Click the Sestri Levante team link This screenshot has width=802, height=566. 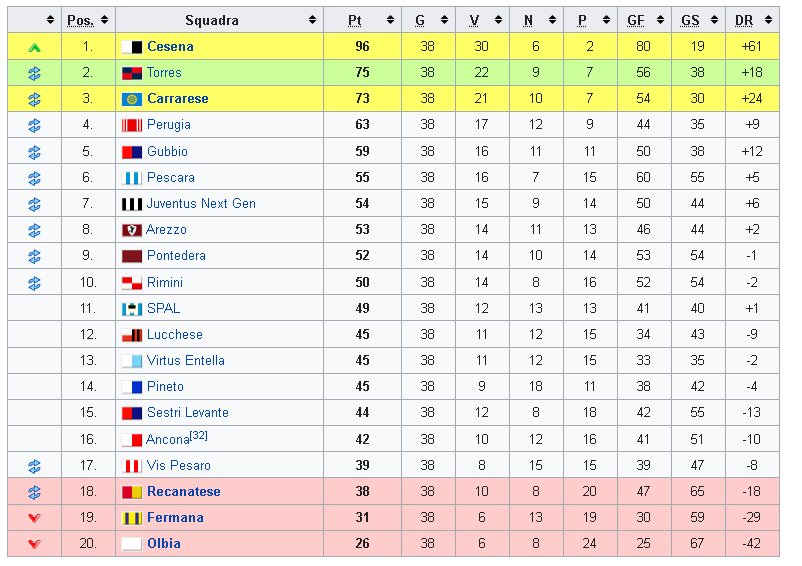pyautogui.click(x=188, y=413)
